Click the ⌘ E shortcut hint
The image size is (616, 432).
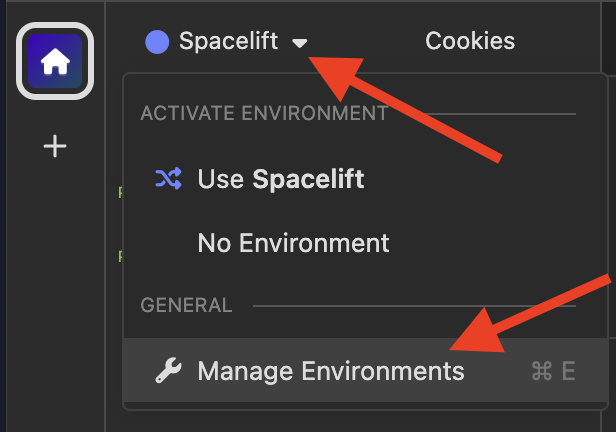click(553, 371)
